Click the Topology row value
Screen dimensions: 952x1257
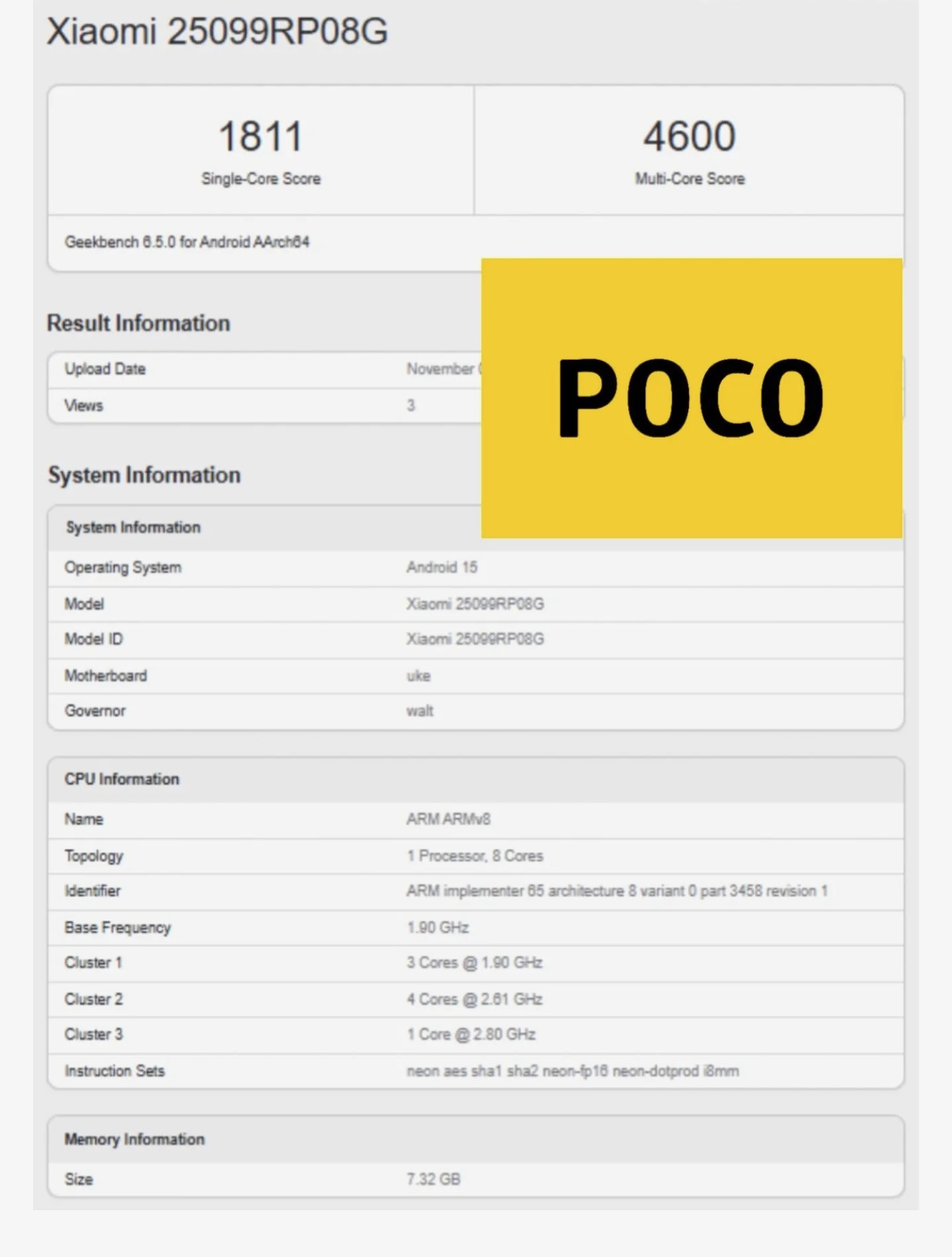[x=475, y=856]
